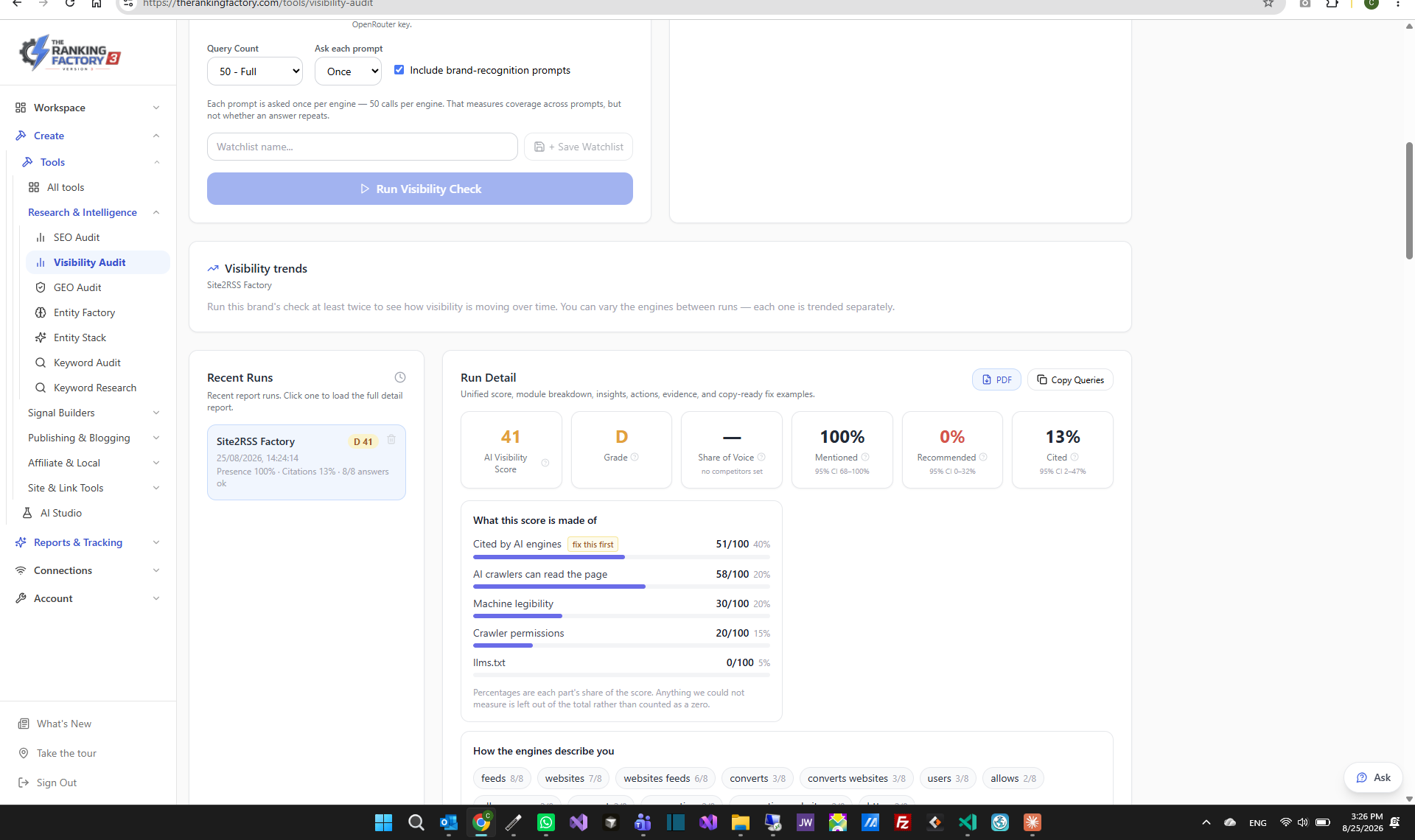The image size is (1415, 840).
Task: Expand Publishing & Blogging group
Action: [x=94, y=438]
